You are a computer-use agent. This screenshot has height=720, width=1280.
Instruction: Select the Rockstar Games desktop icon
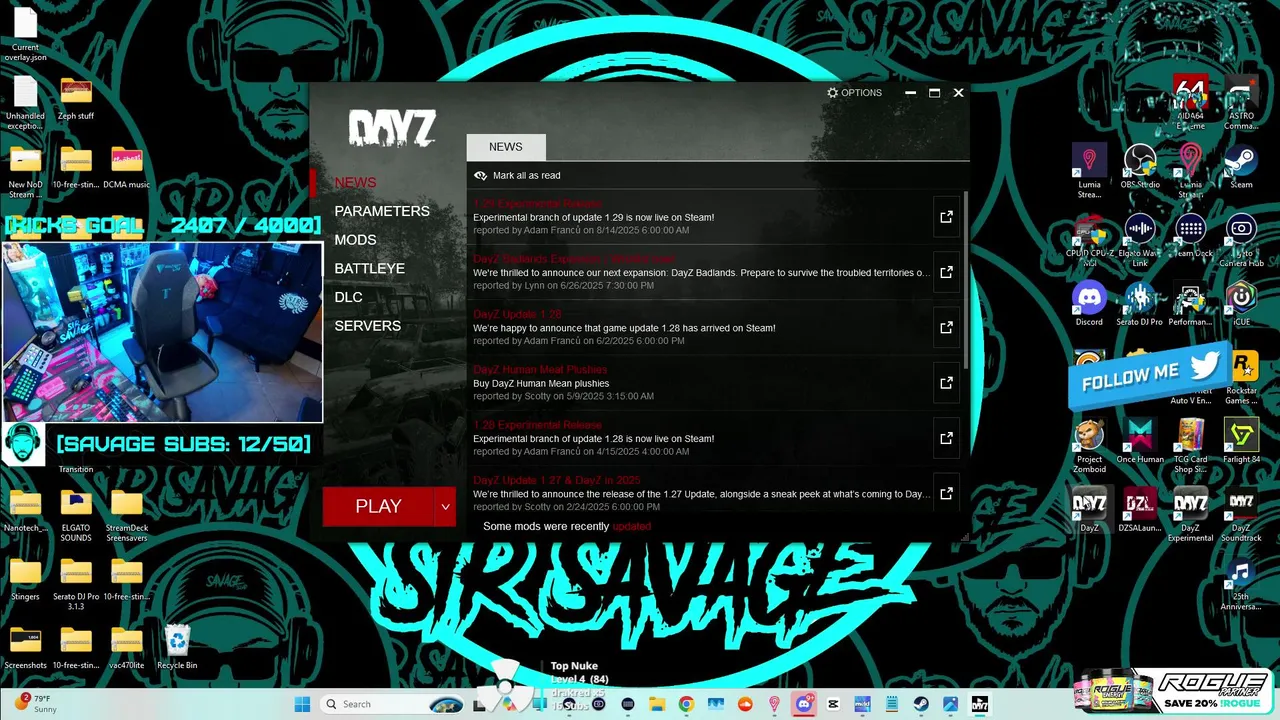point(1241,377)
